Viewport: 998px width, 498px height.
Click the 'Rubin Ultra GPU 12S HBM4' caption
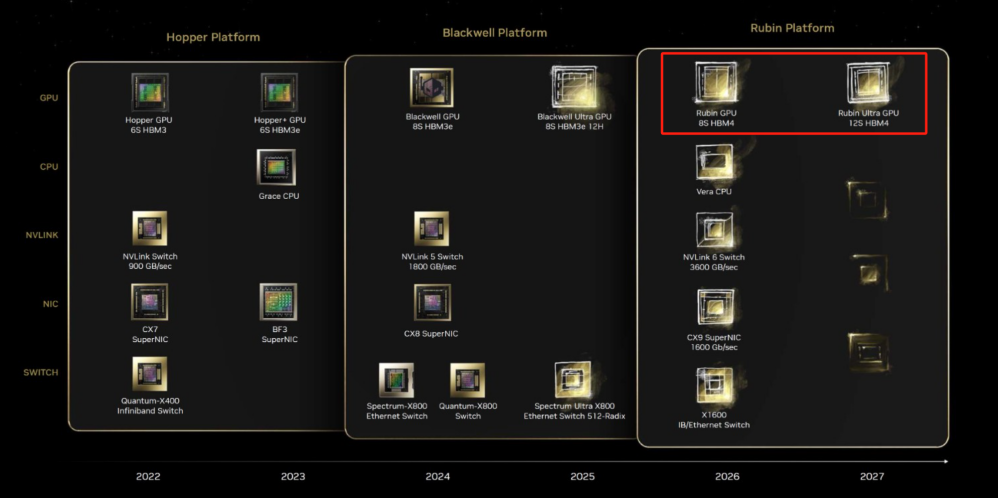(868, 118)
